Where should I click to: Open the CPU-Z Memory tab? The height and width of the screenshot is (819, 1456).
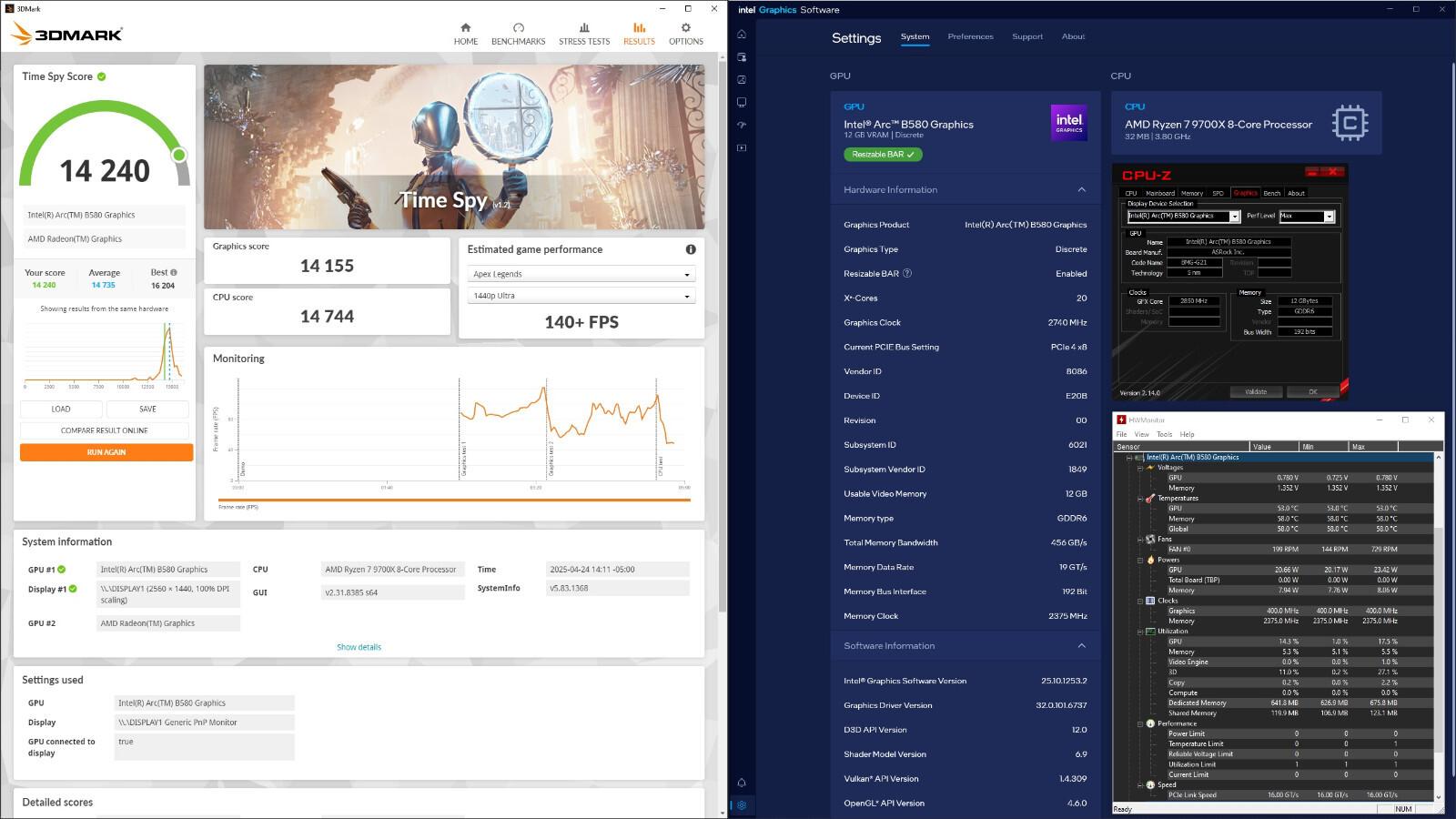[1192, 193]
